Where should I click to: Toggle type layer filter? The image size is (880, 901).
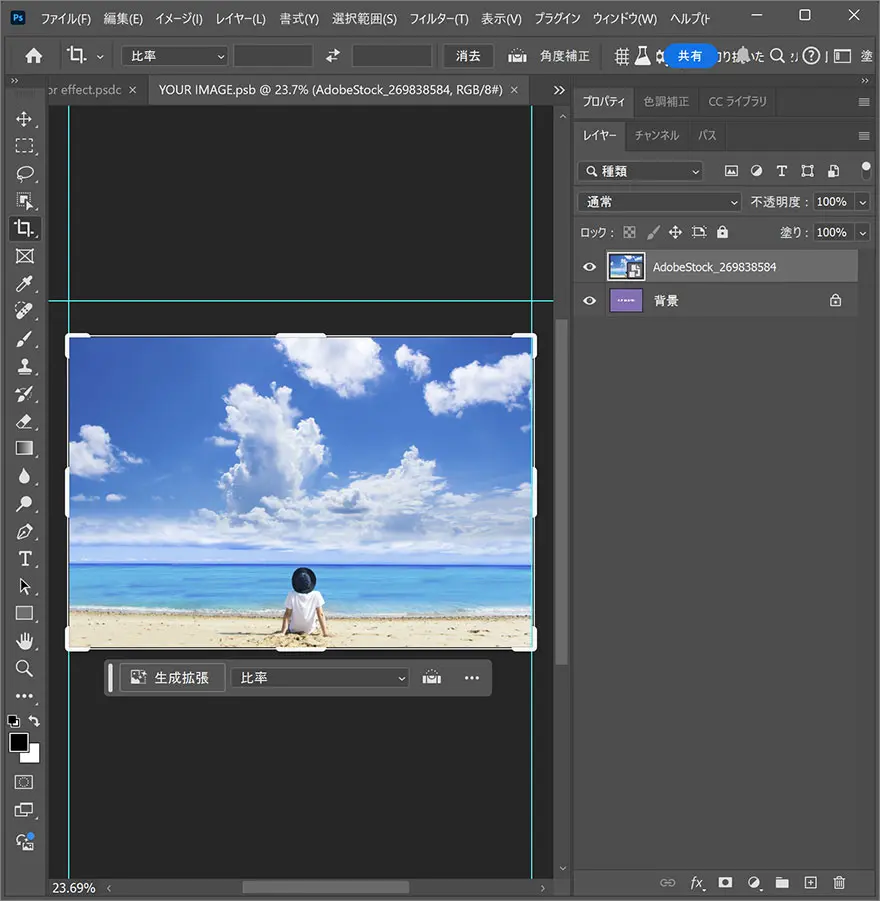coord(782,171)
